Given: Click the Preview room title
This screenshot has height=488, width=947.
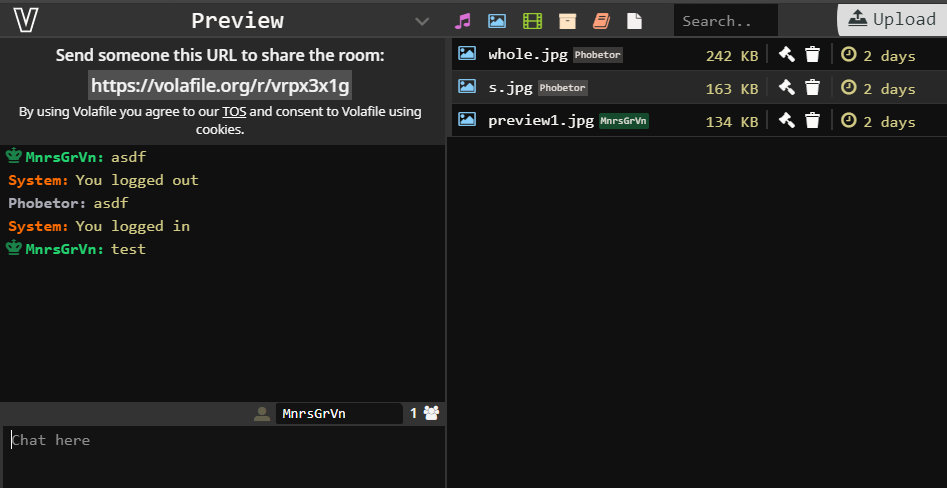Looking at the screenshot, I should pyautogui.click(x=237, y=21).
